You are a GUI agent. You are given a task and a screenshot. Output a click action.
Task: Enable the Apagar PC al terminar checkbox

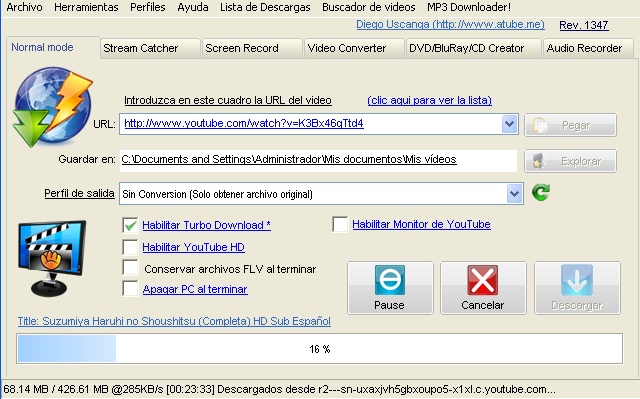pyautogui.click(x=130, y=288)
